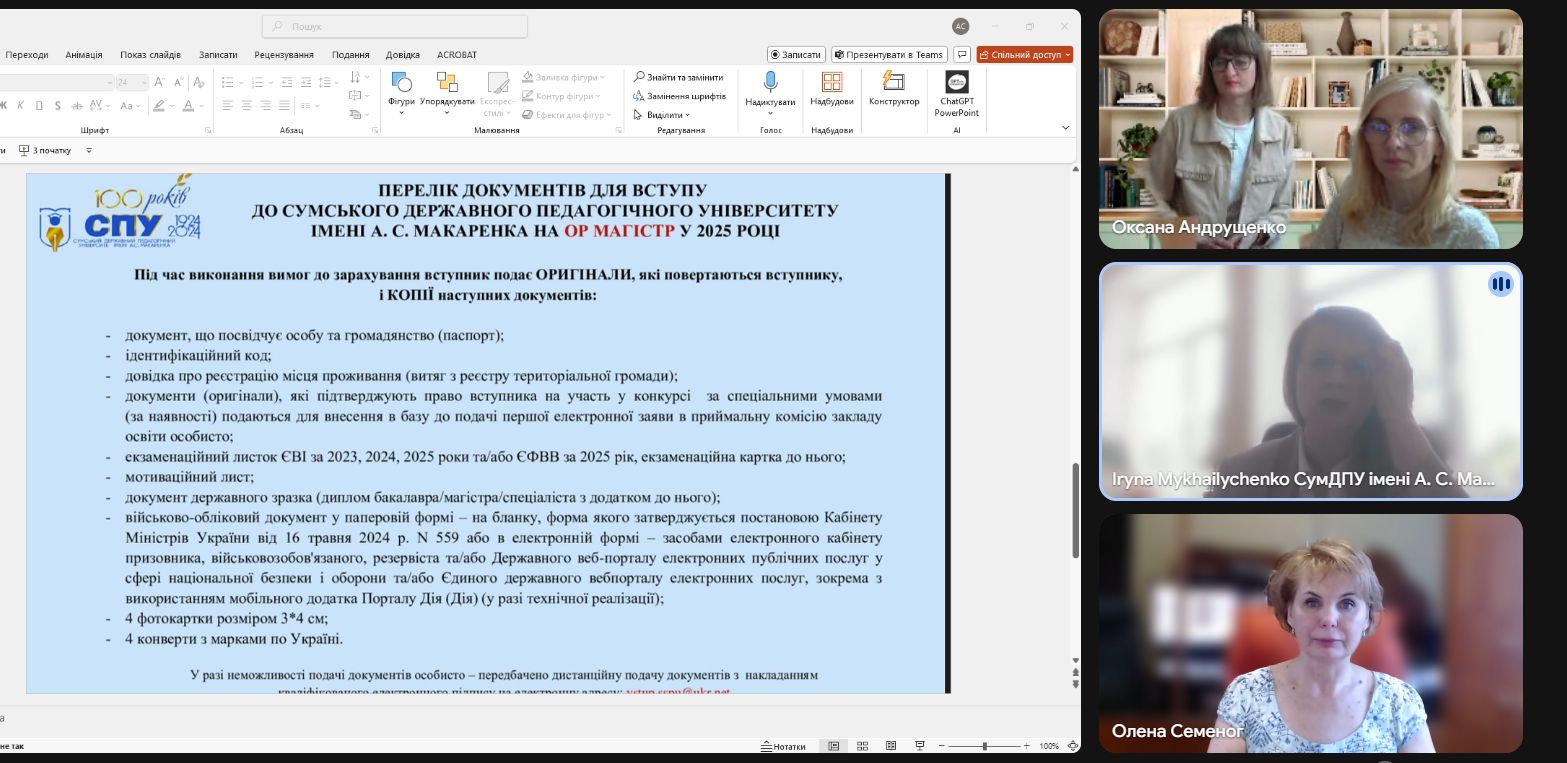Toggle strikethrough formatting
Image resolution: width=1567 pixels, height=763 pixels.
[77, 105]
